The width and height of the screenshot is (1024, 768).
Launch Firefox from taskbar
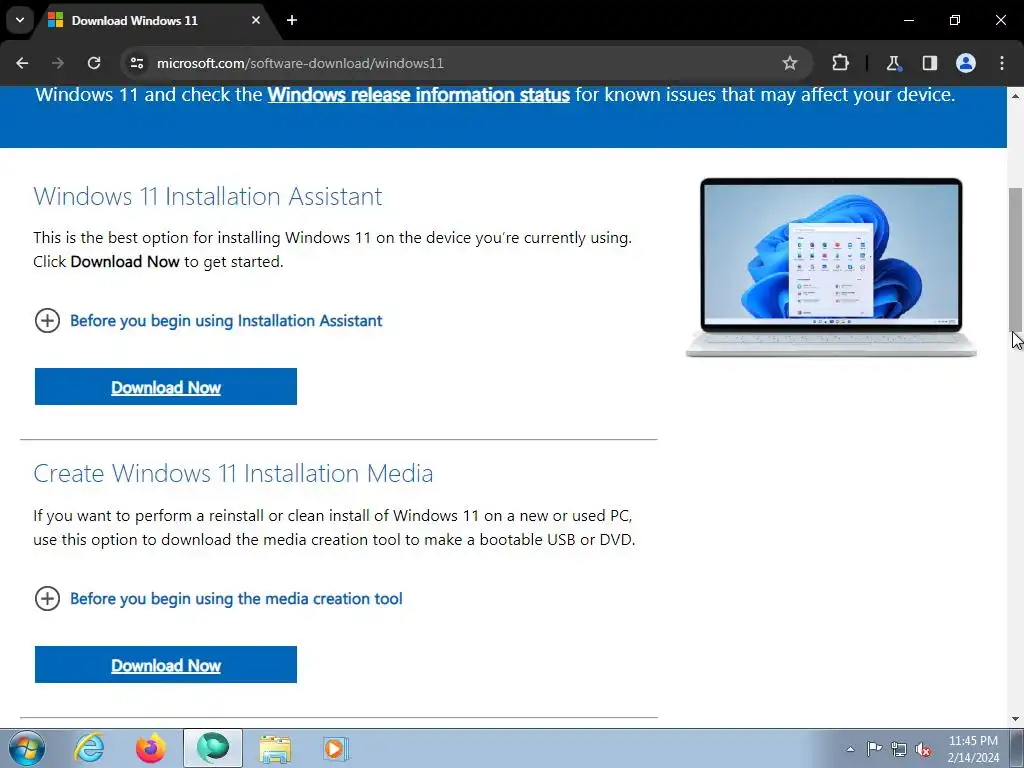[x=150, y=748]
